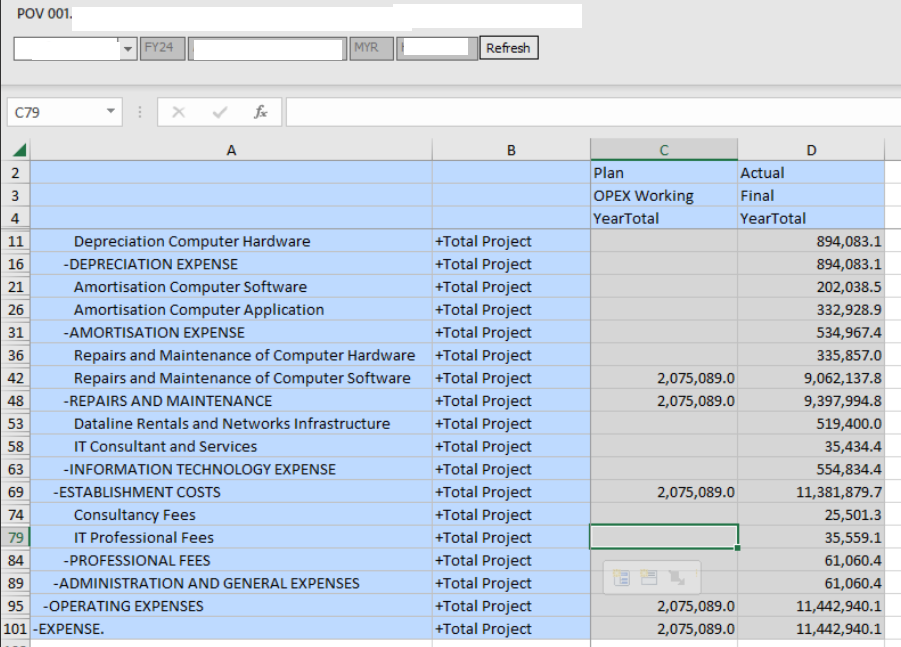
Task: Select column D header
Action: [810, 150]
